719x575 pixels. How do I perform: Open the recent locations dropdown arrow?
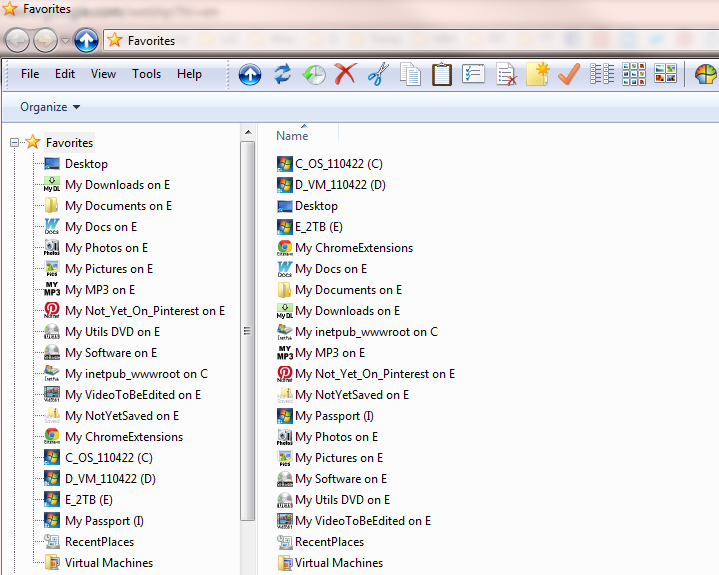[x=66, y=41]
